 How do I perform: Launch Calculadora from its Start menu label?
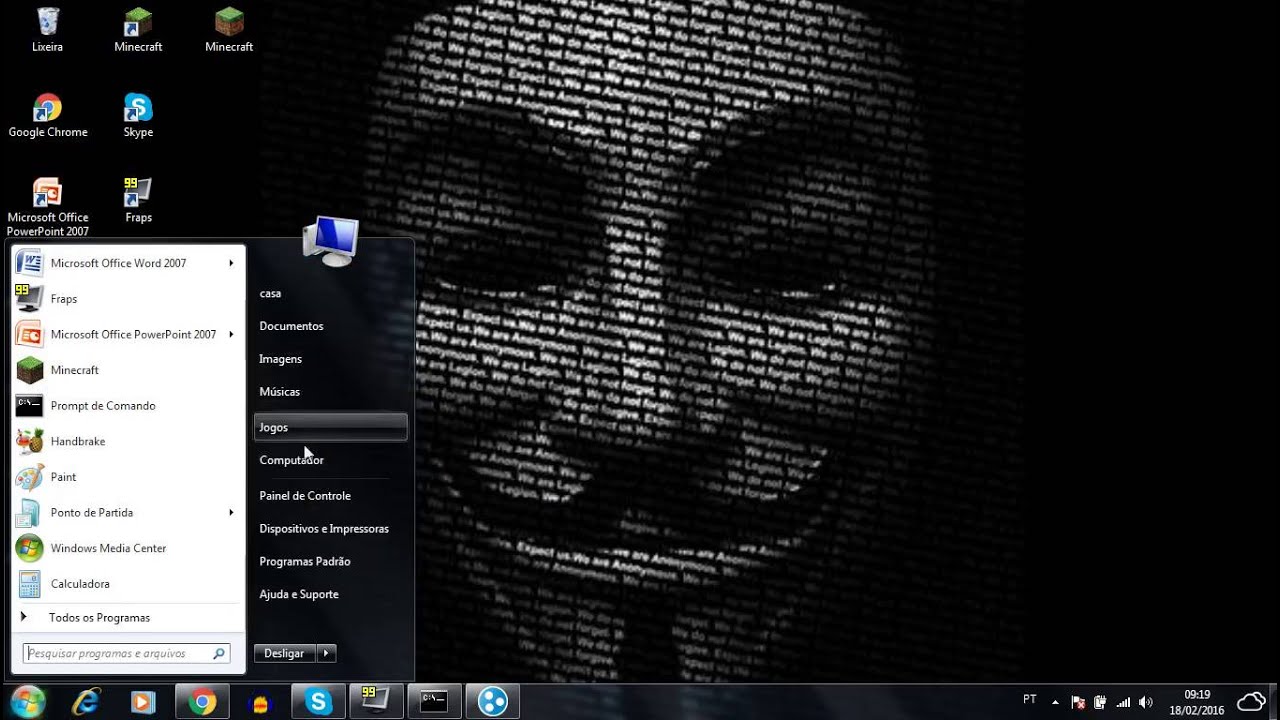80,584
